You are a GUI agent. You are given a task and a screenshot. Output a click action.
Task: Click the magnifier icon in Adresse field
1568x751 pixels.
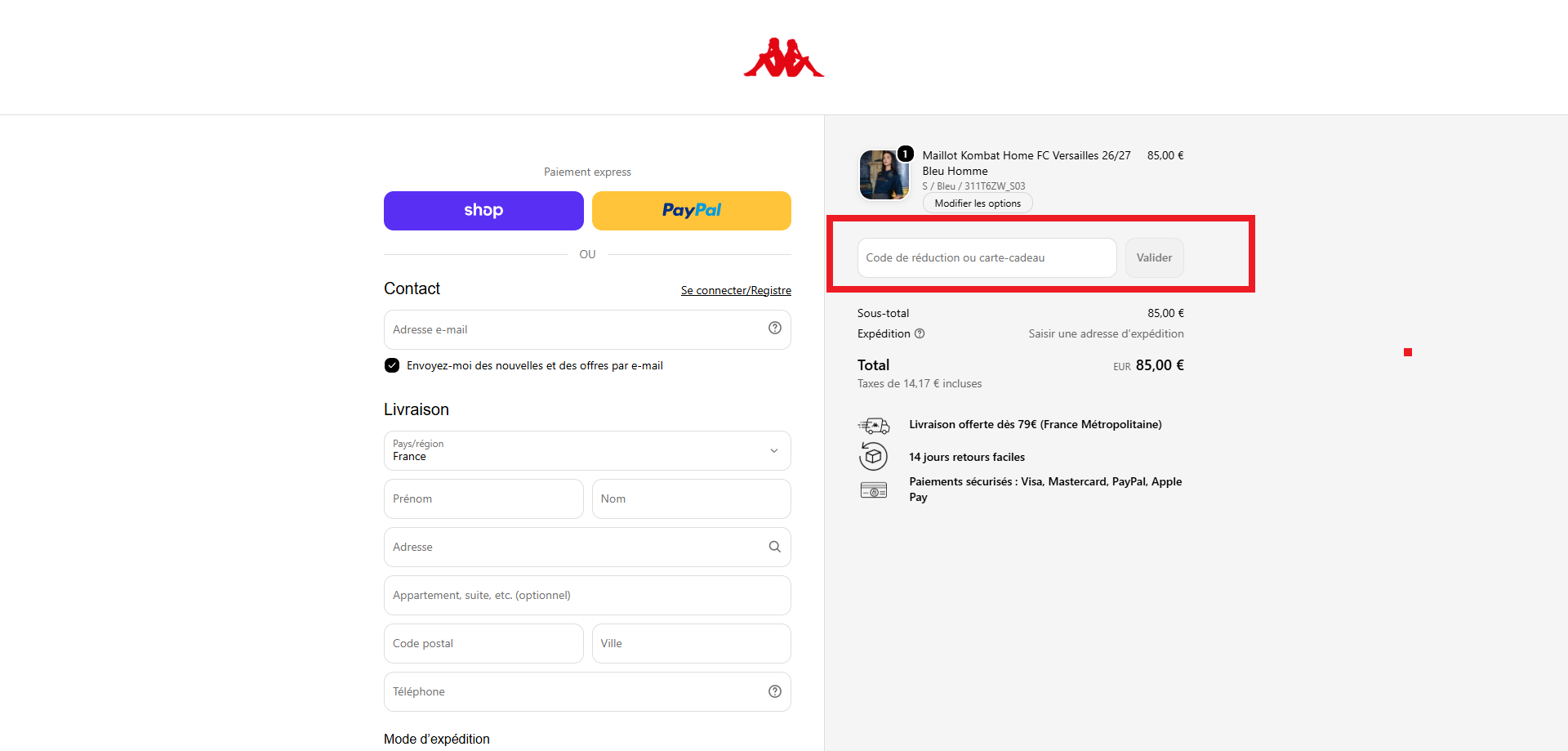[x=775, y=547]
